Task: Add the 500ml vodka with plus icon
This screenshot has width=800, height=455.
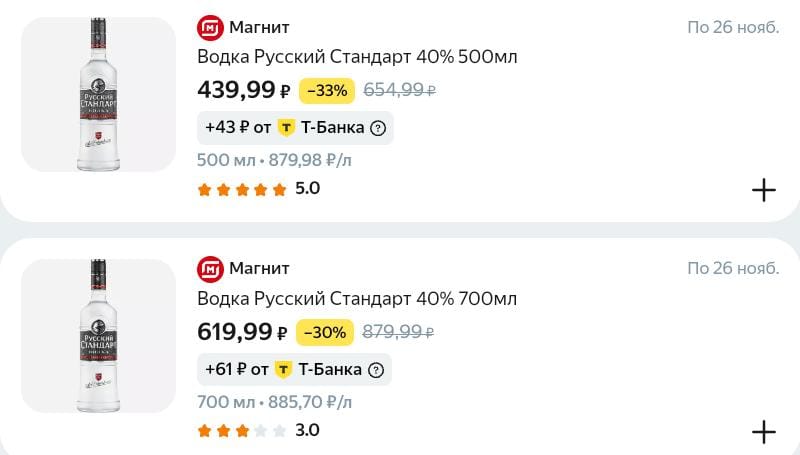Action: tap(763, 190)
